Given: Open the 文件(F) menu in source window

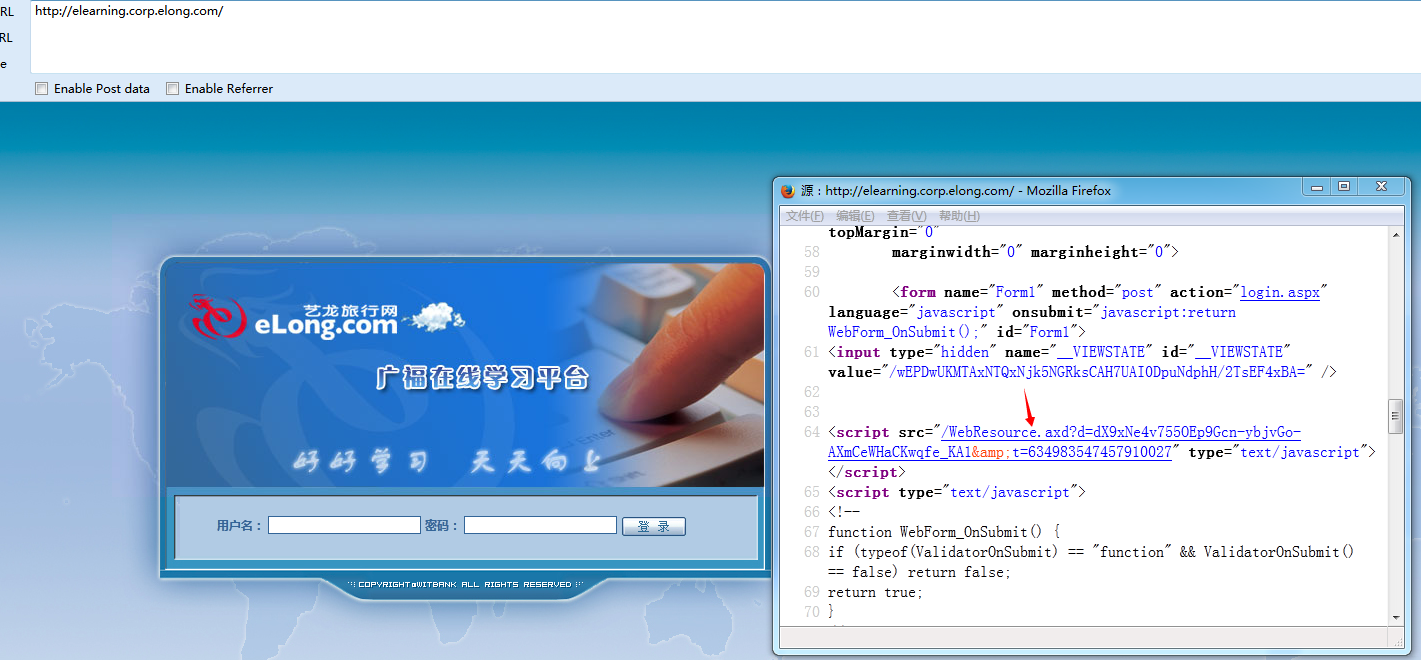Looking at the screenshot, I should coord(804,216).
